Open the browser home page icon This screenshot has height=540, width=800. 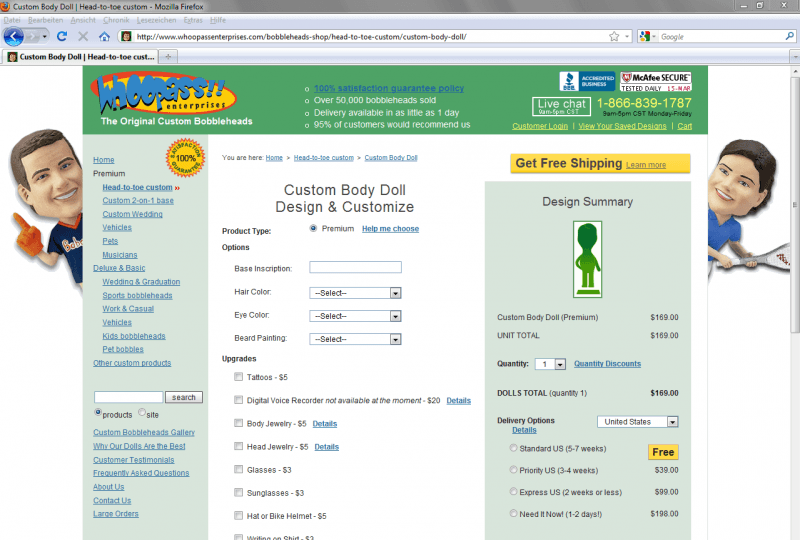[105, 36]
